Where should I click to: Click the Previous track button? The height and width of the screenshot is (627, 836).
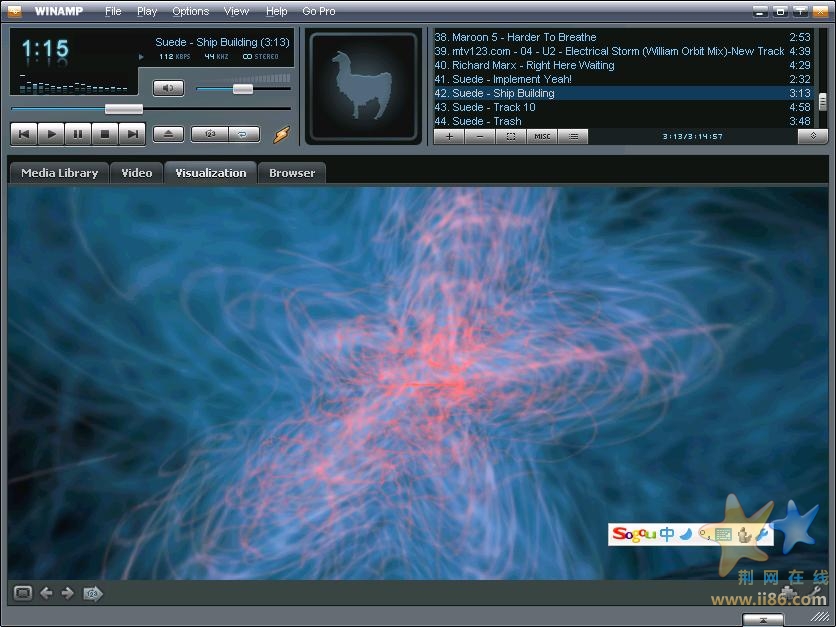24,133
